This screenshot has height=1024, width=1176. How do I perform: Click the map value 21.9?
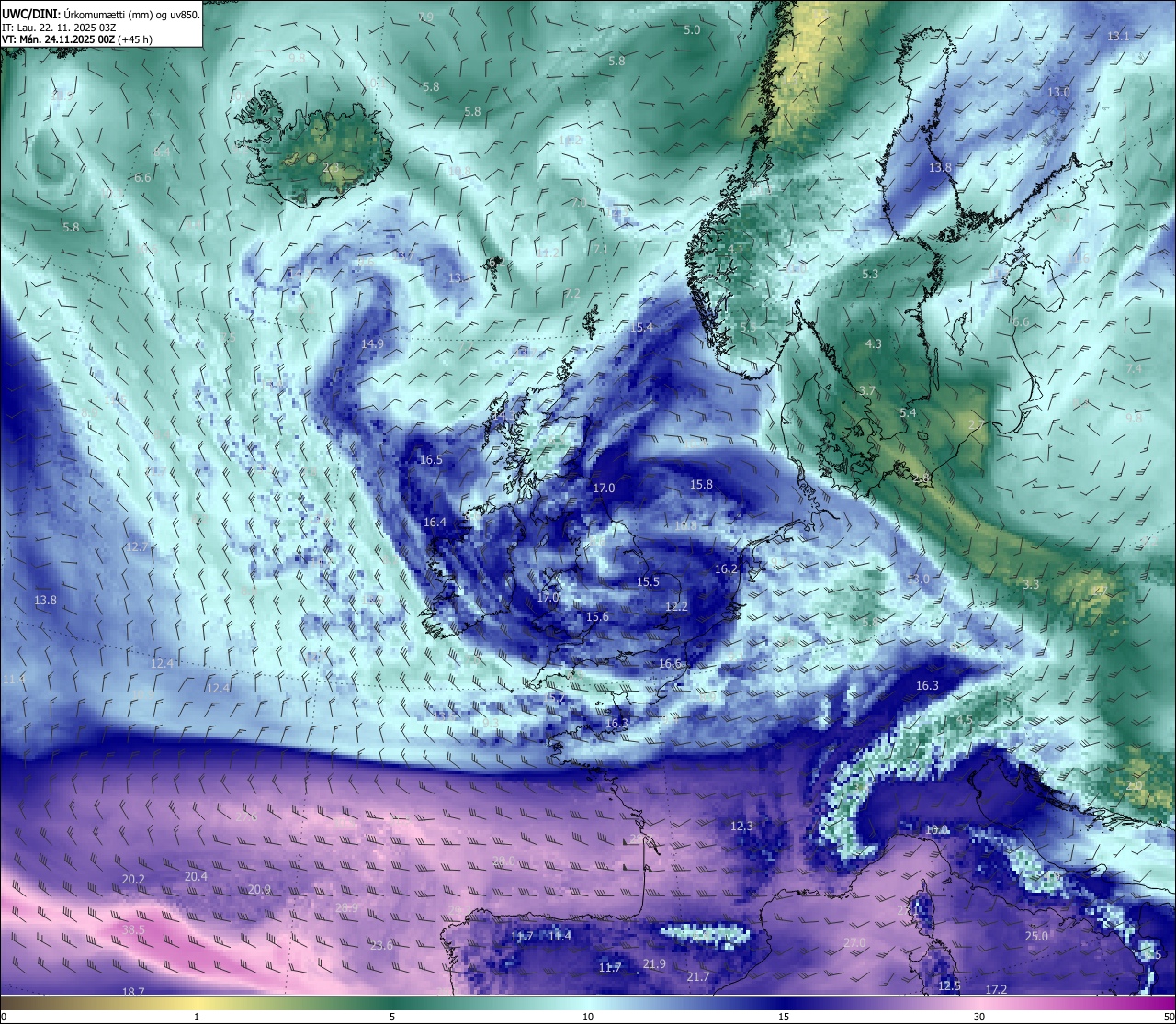point(654,963)
